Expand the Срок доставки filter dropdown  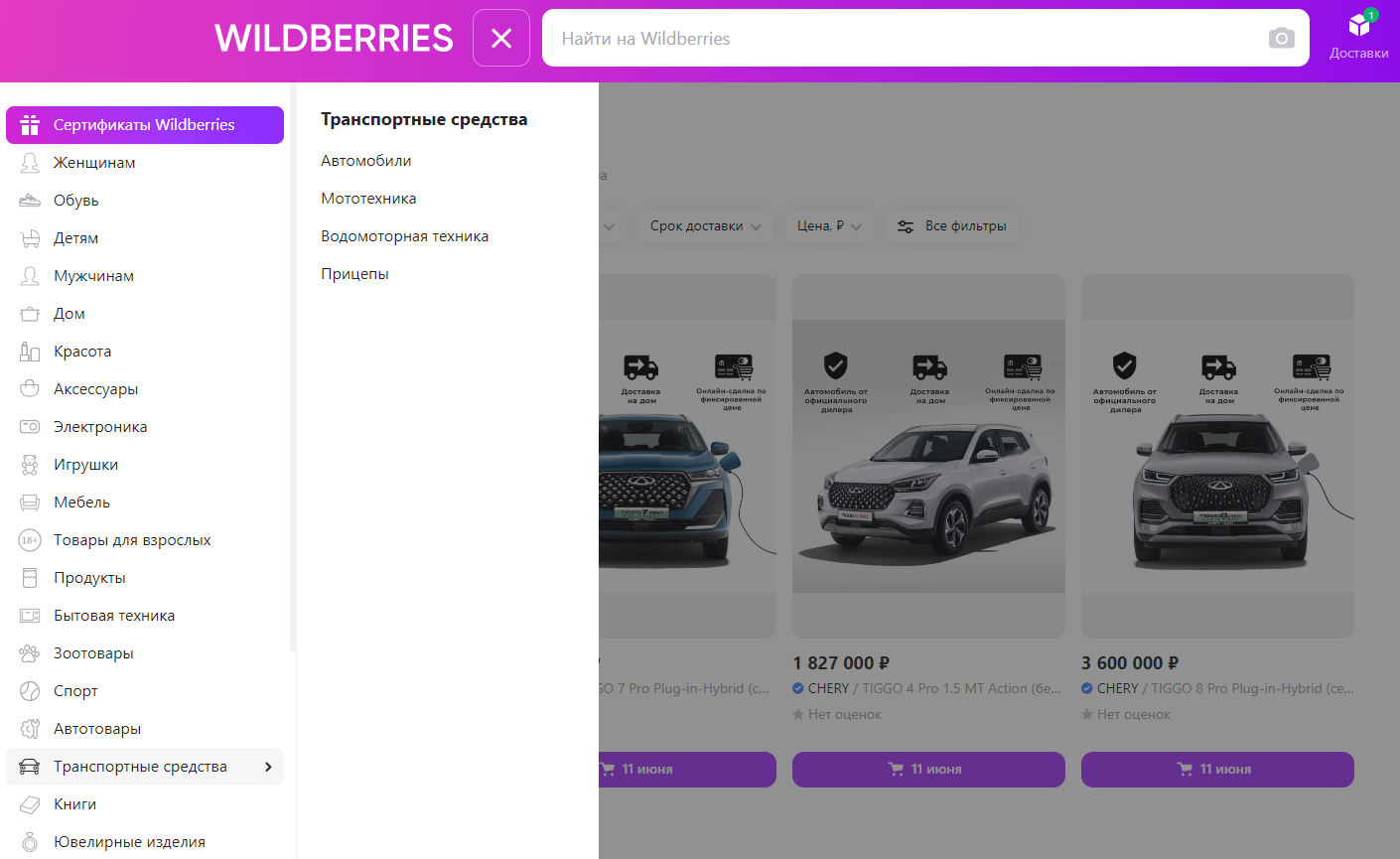[706, 226]
